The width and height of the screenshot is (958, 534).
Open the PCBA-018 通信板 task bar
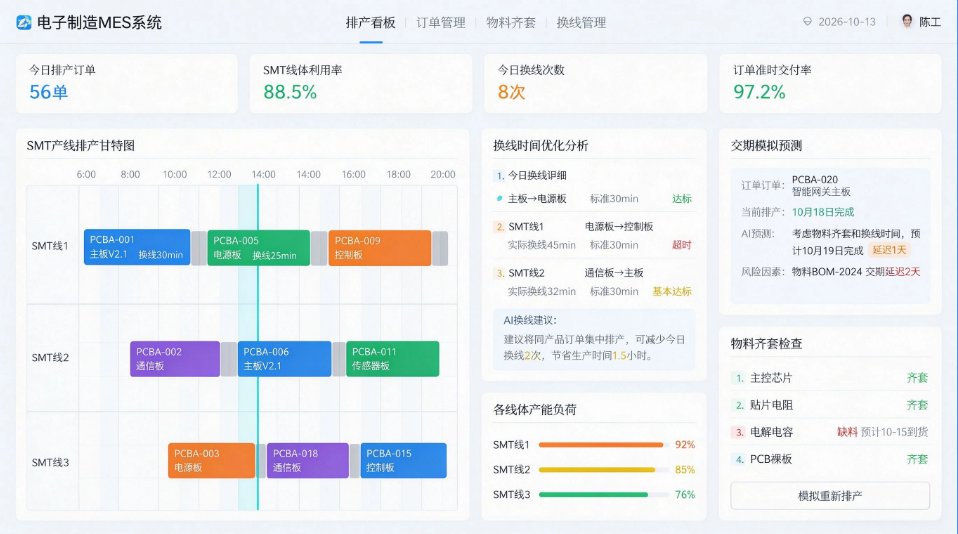(x=307, y=460)
